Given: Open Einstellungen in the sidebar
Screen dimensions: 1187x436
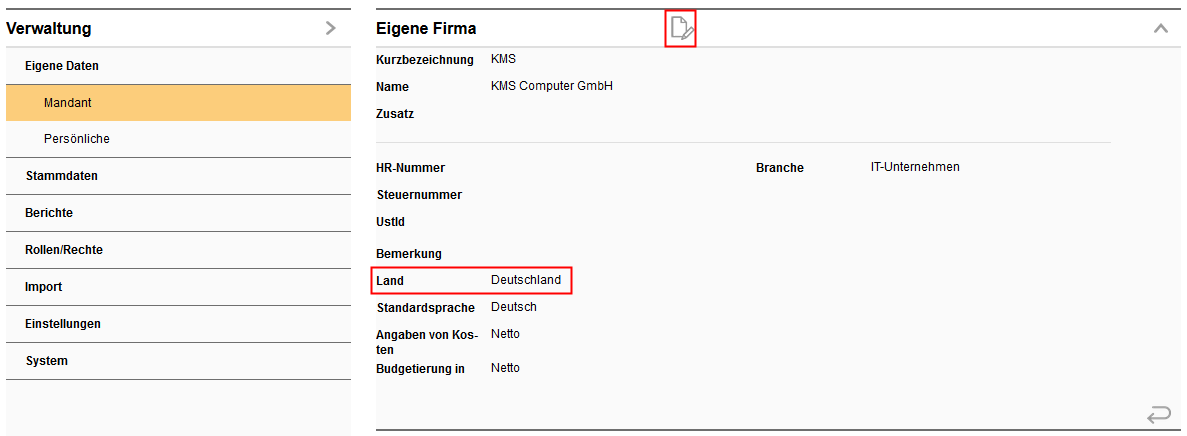Looking at the screenshot, I should click(63, 324).
